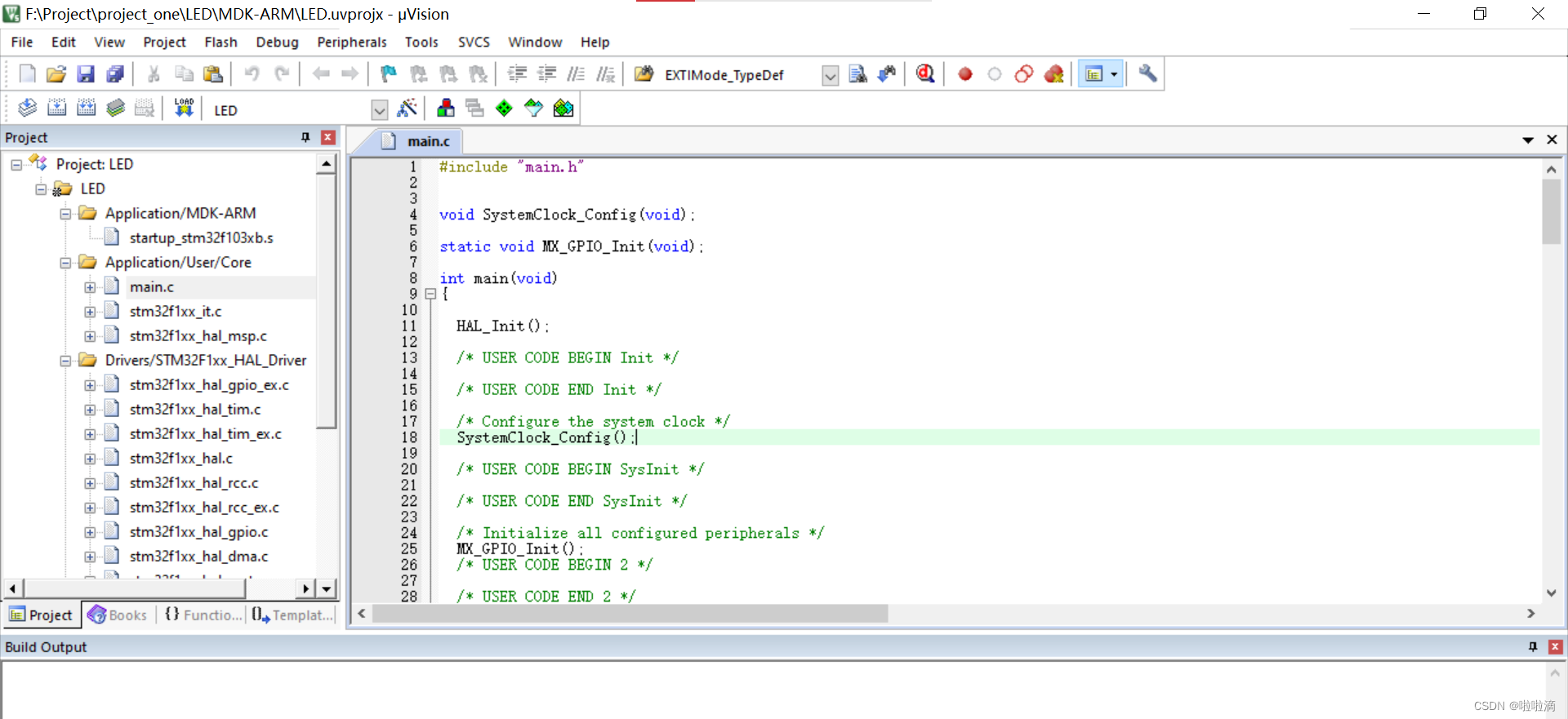Close the Build Output panel
Image resolution: width=1568 pixels, height=719 pixels.
coord(1556,646)
